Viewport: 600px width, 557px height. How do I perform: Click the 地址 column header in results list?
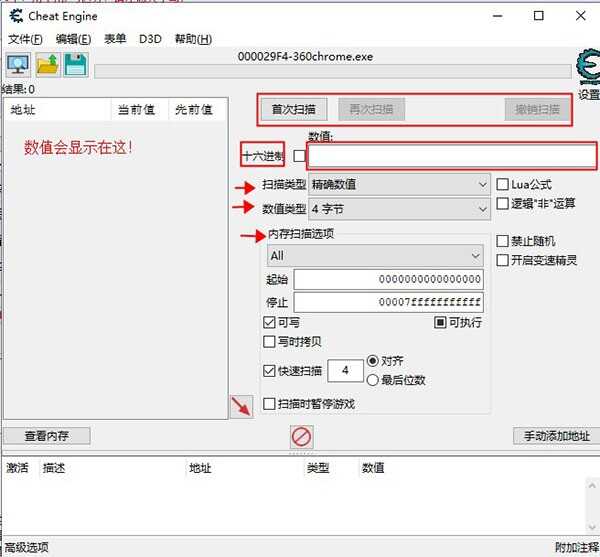pos(57,110)
